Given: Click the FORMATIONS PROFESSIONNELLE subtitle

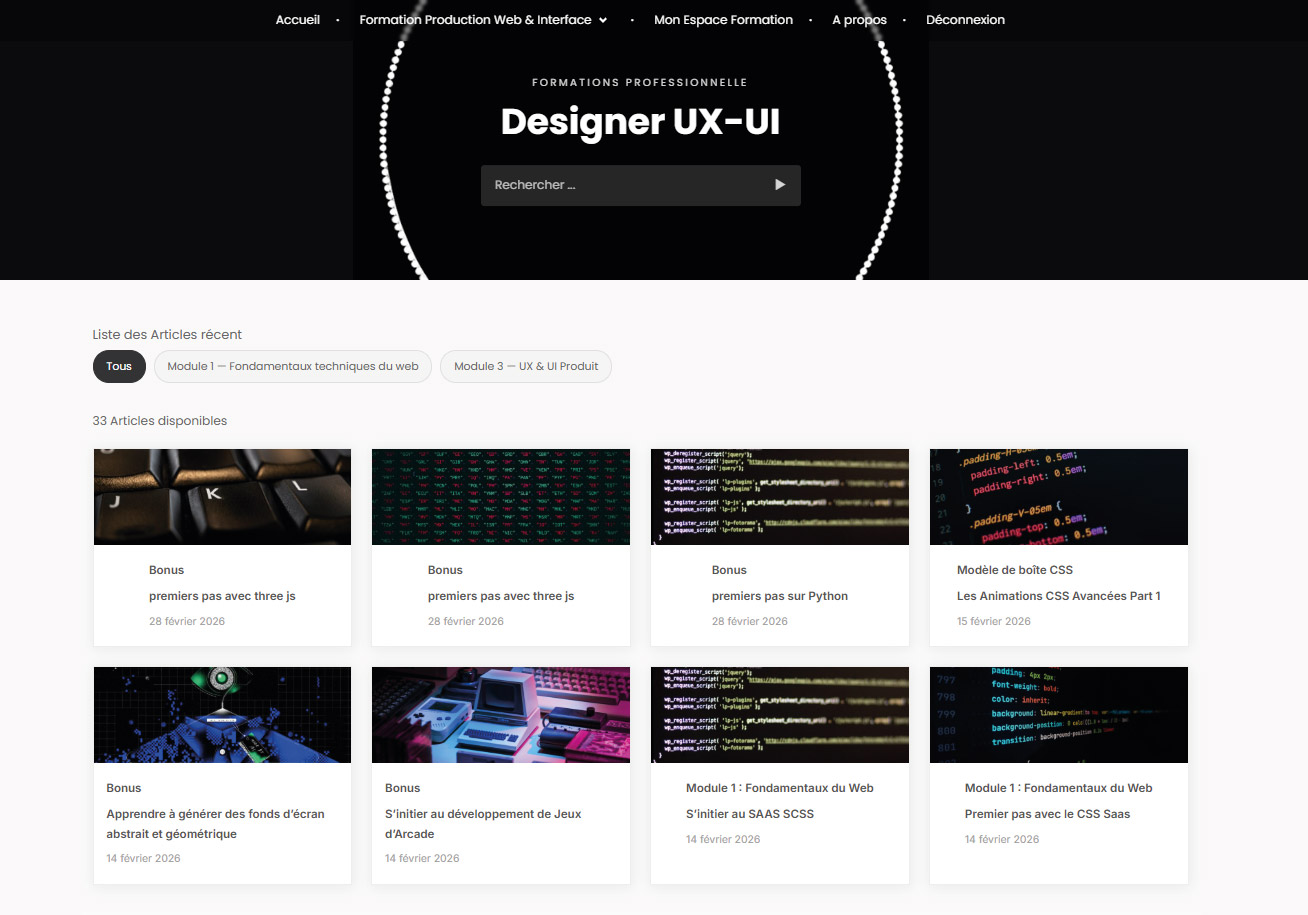Looking at the screenshot, I should 640,83.
